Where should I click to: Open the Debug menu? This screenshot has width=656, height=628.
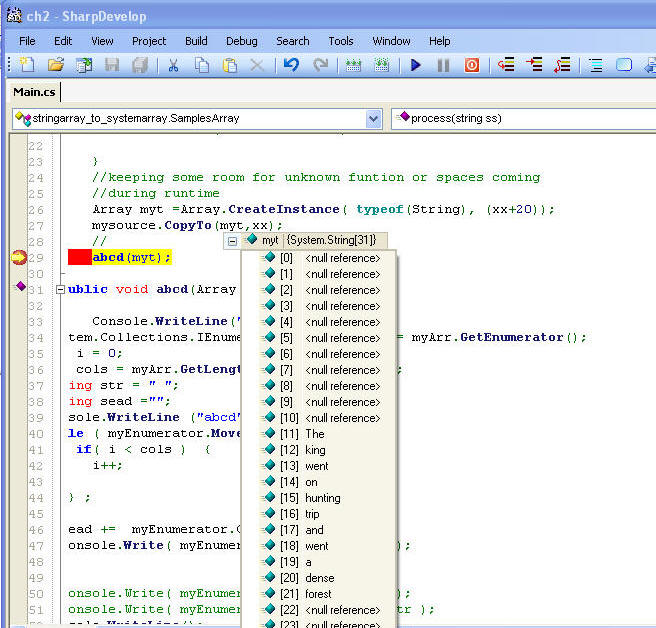click(241, 41)
